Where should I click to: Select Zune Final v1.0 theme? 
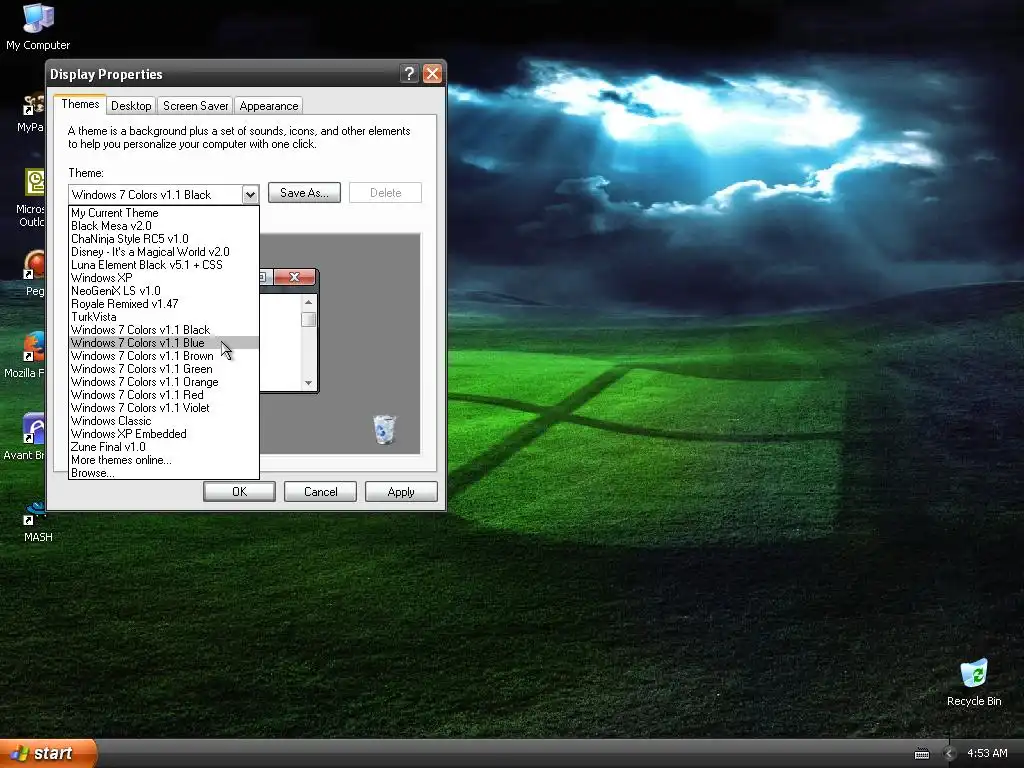[164, 447]
